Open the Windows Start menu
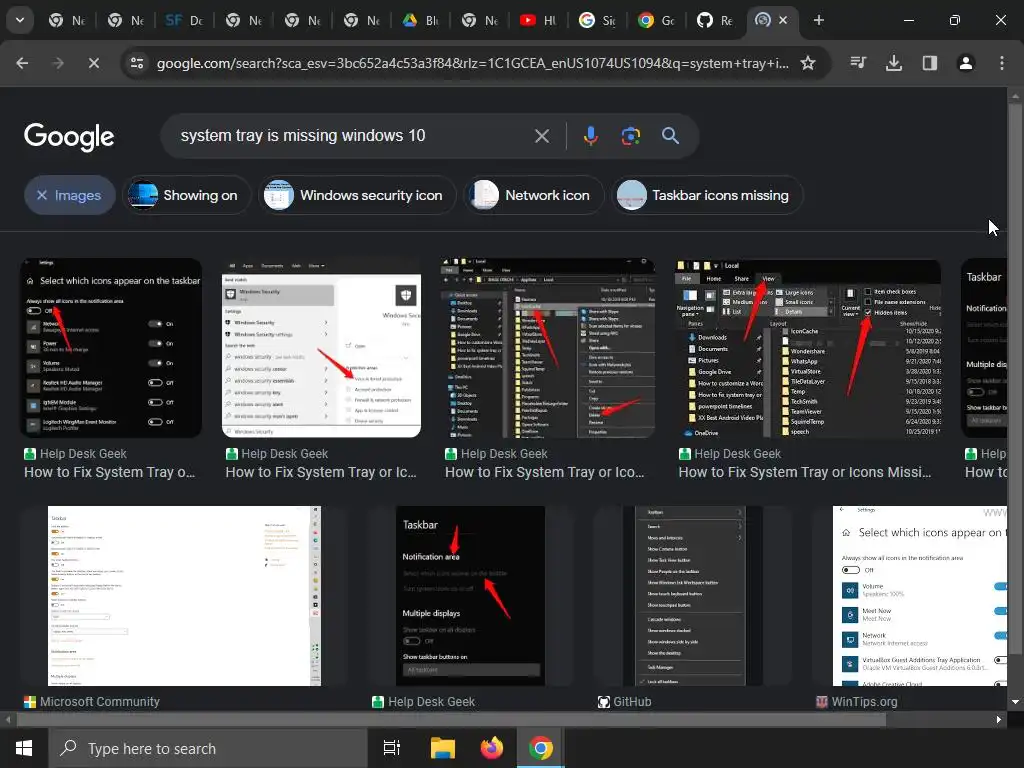This screenshot has height=768, width=1024. click(x=24, y=748)
